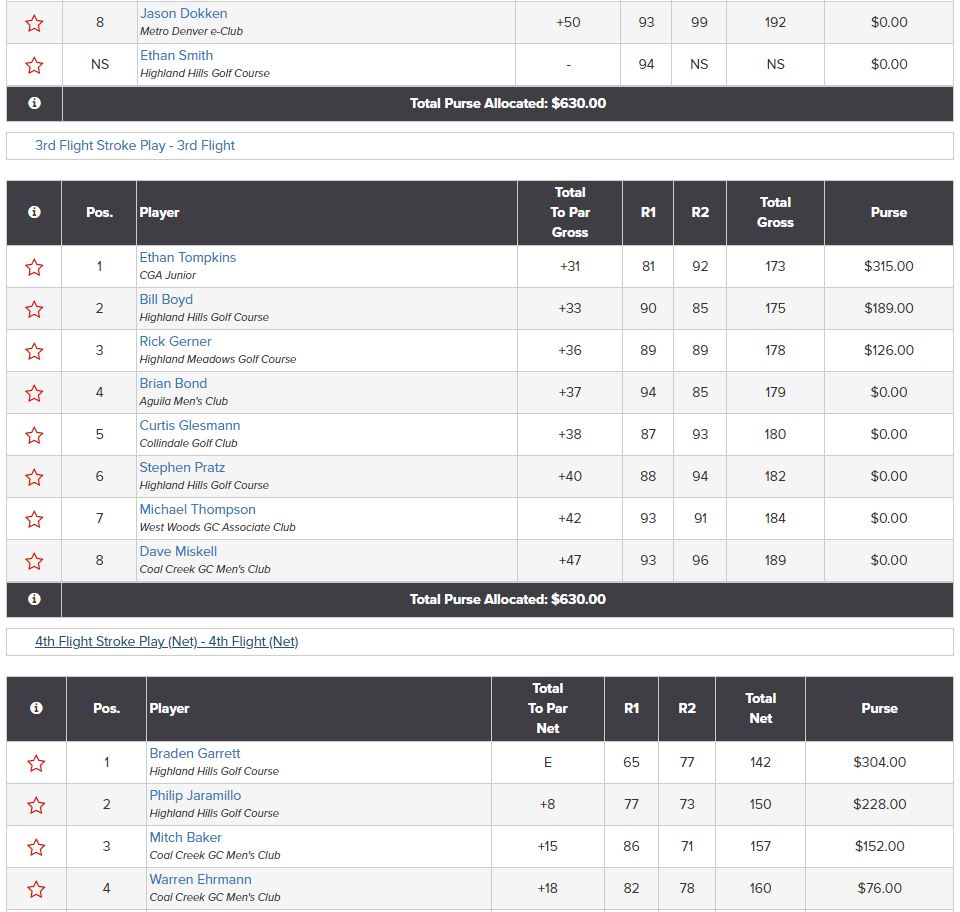
Task: Star Bill Boyd's row
Action: (x=34, y=309)
